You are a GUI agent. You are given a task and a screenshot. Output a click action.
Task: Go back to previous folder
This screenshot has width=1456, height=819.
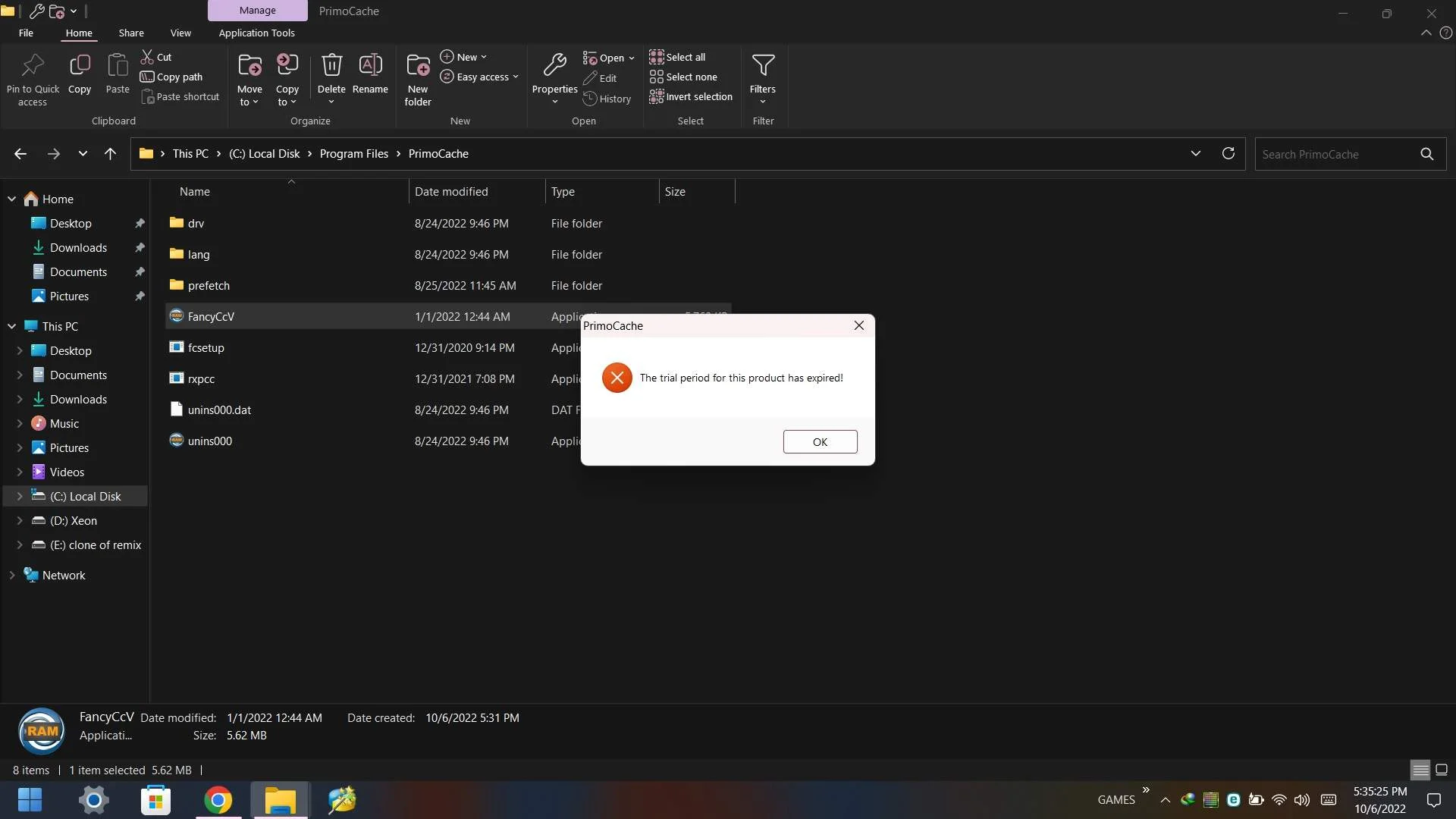click(20, 154)
